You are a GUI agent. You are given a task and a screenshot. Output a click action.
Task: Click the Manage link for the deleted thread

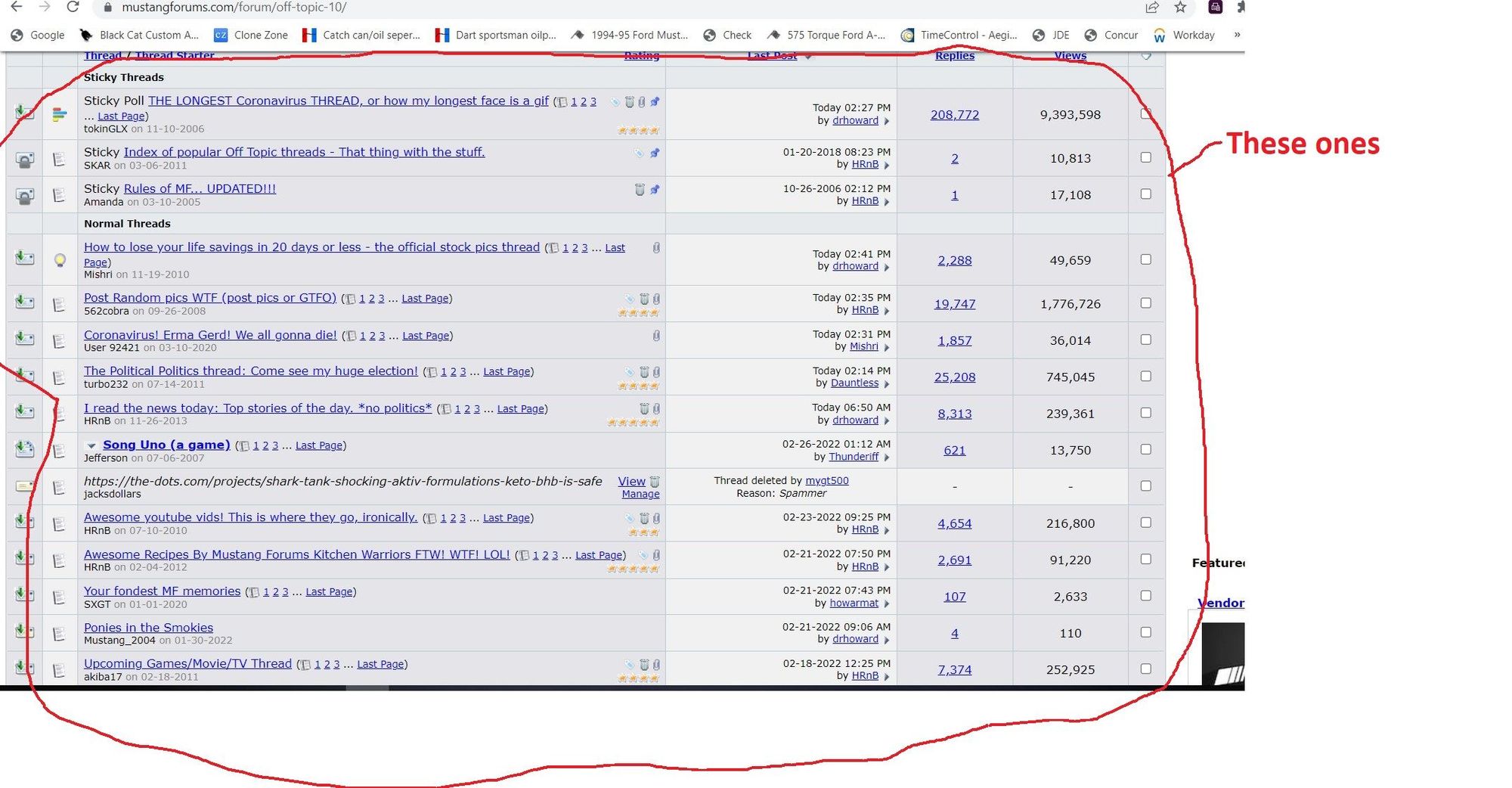(640, 494)
